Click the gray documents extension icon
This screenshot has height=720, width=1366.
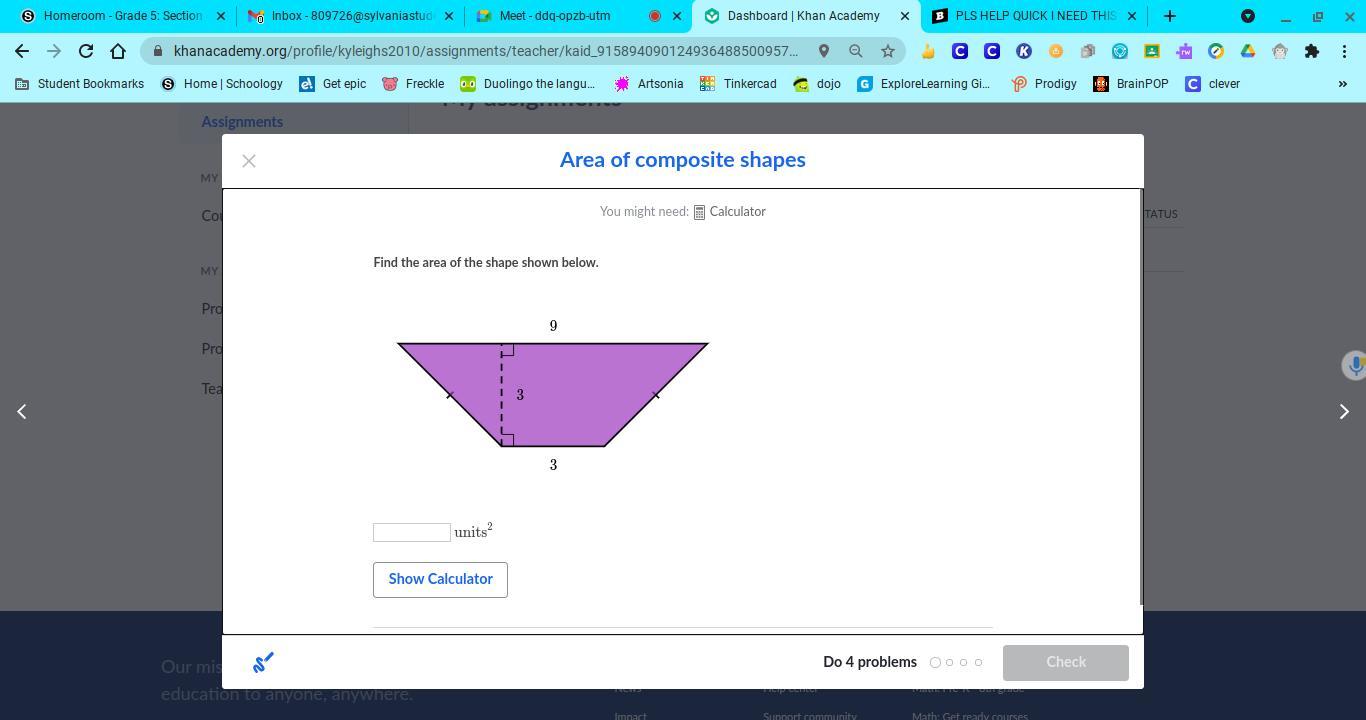(x=1088, y=51)
